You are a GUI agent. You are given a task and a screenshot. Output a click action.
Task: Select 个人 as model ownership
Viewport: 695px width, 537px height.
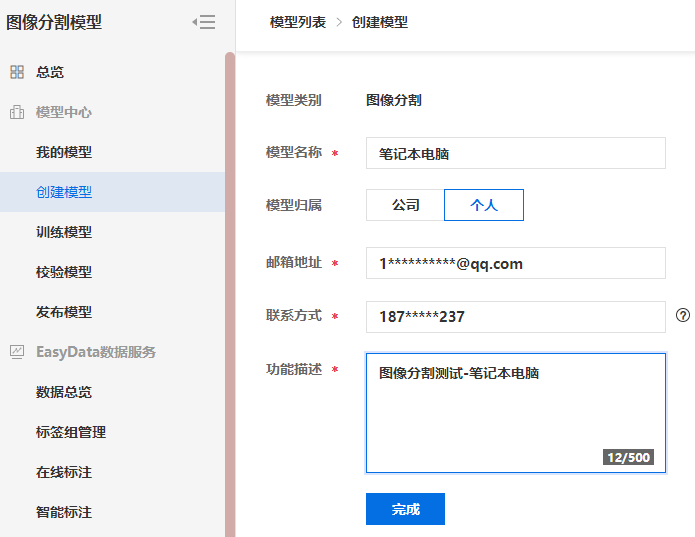click(x=484, y=205)
